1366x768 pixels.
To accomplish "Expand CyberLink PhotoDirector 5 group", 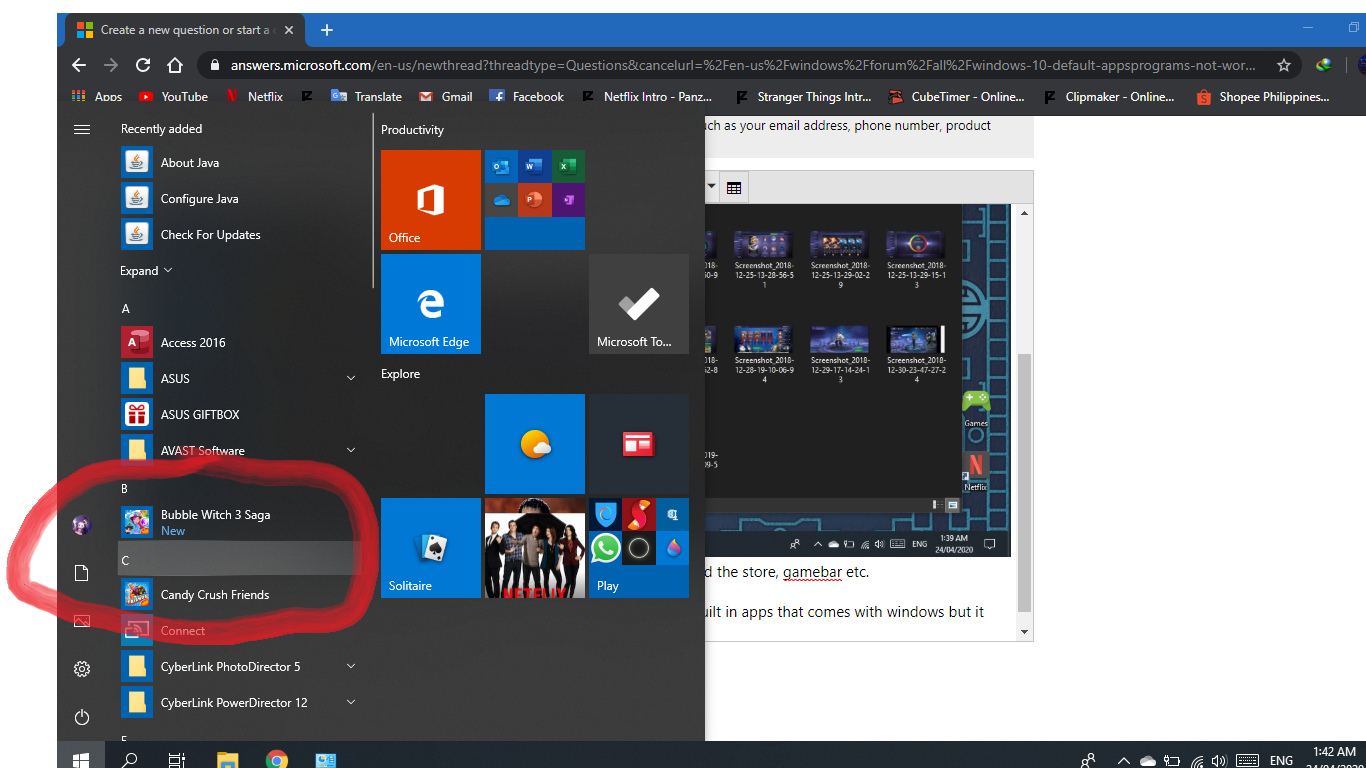I will click(x=350, y=666).
